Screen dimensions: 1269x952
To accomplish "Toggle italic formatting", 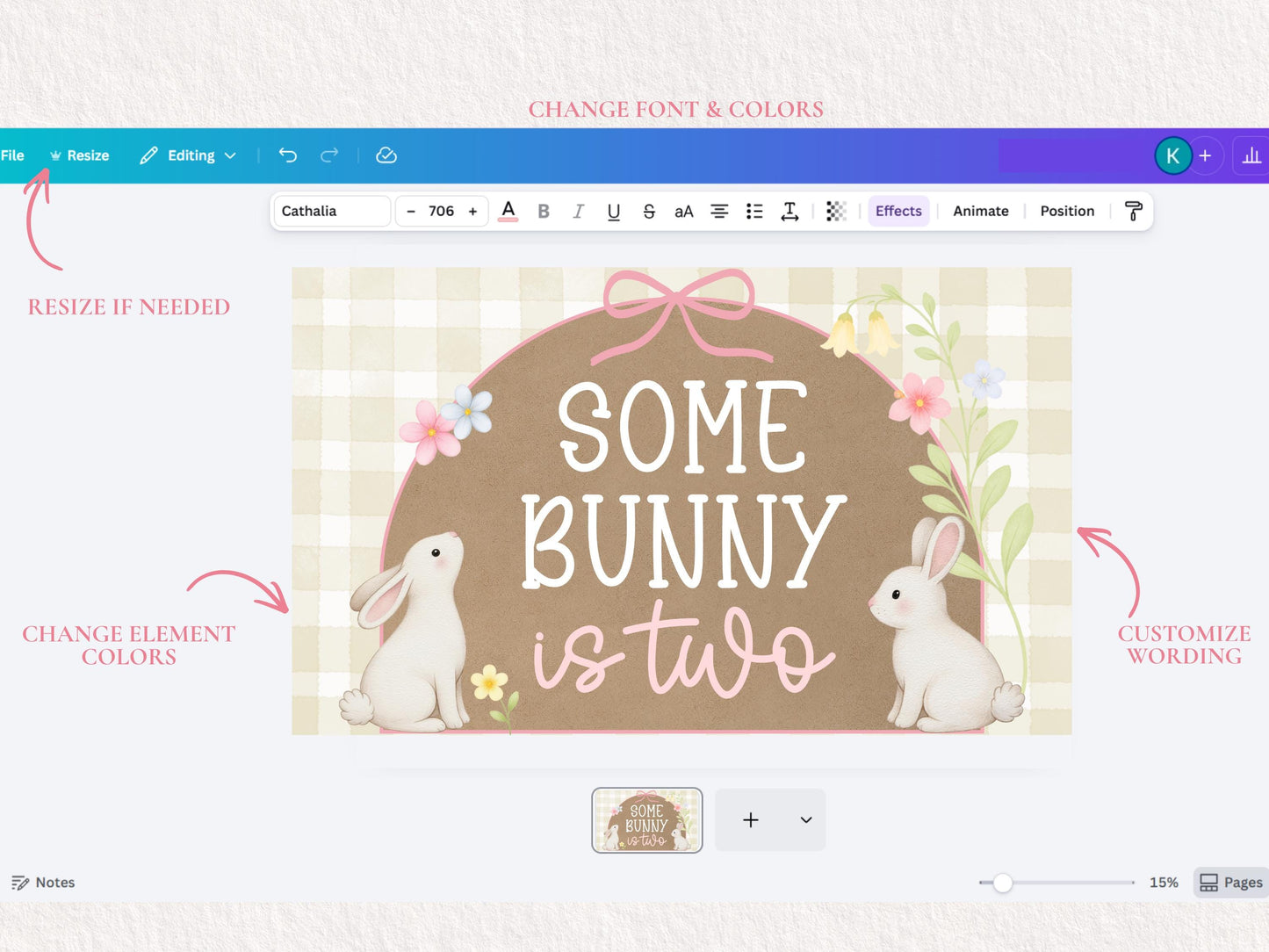I will pos(578,211).
